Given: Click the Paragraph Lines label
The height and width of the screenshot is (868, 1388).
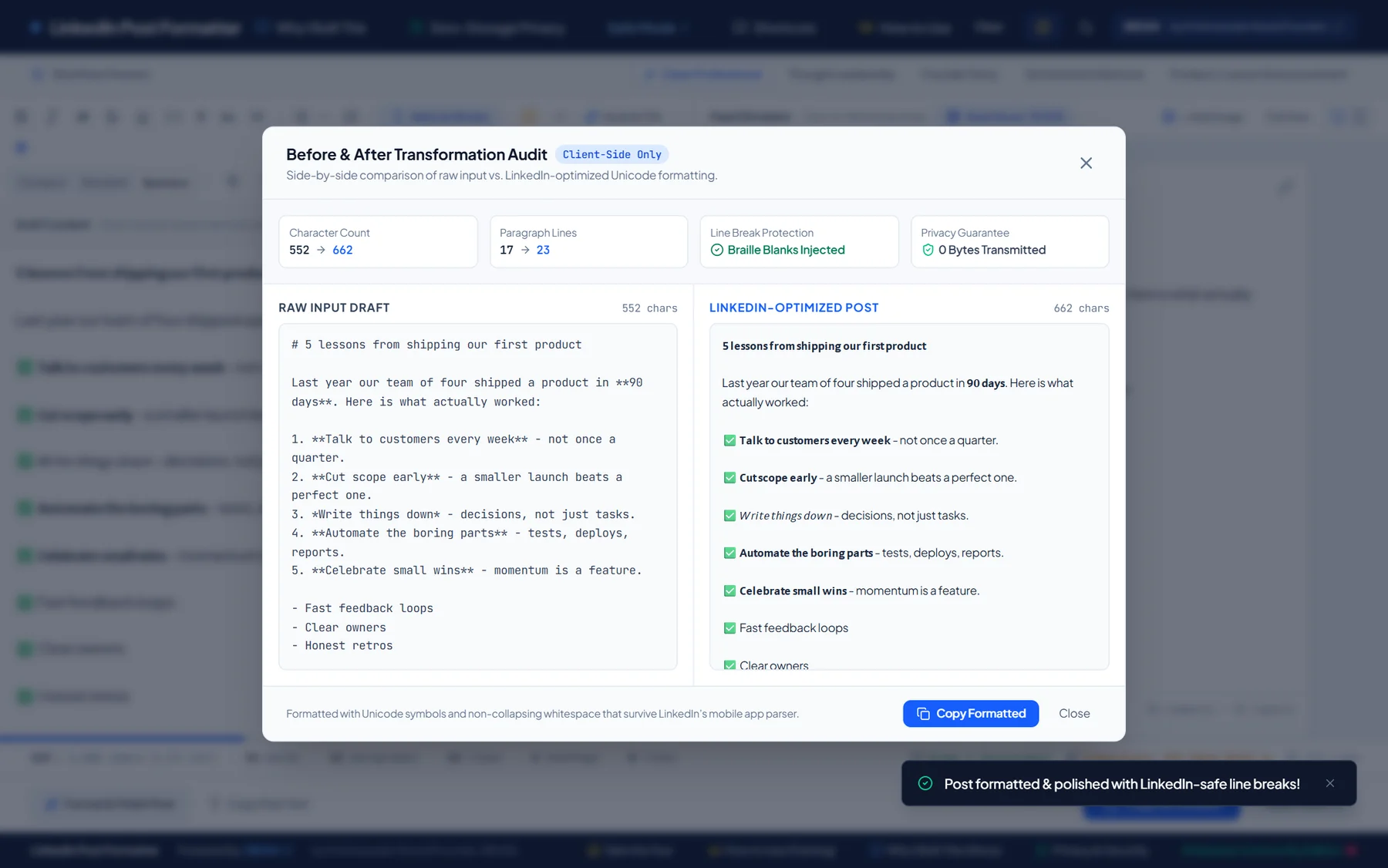Looking at the screenshot, I should 538,233.
